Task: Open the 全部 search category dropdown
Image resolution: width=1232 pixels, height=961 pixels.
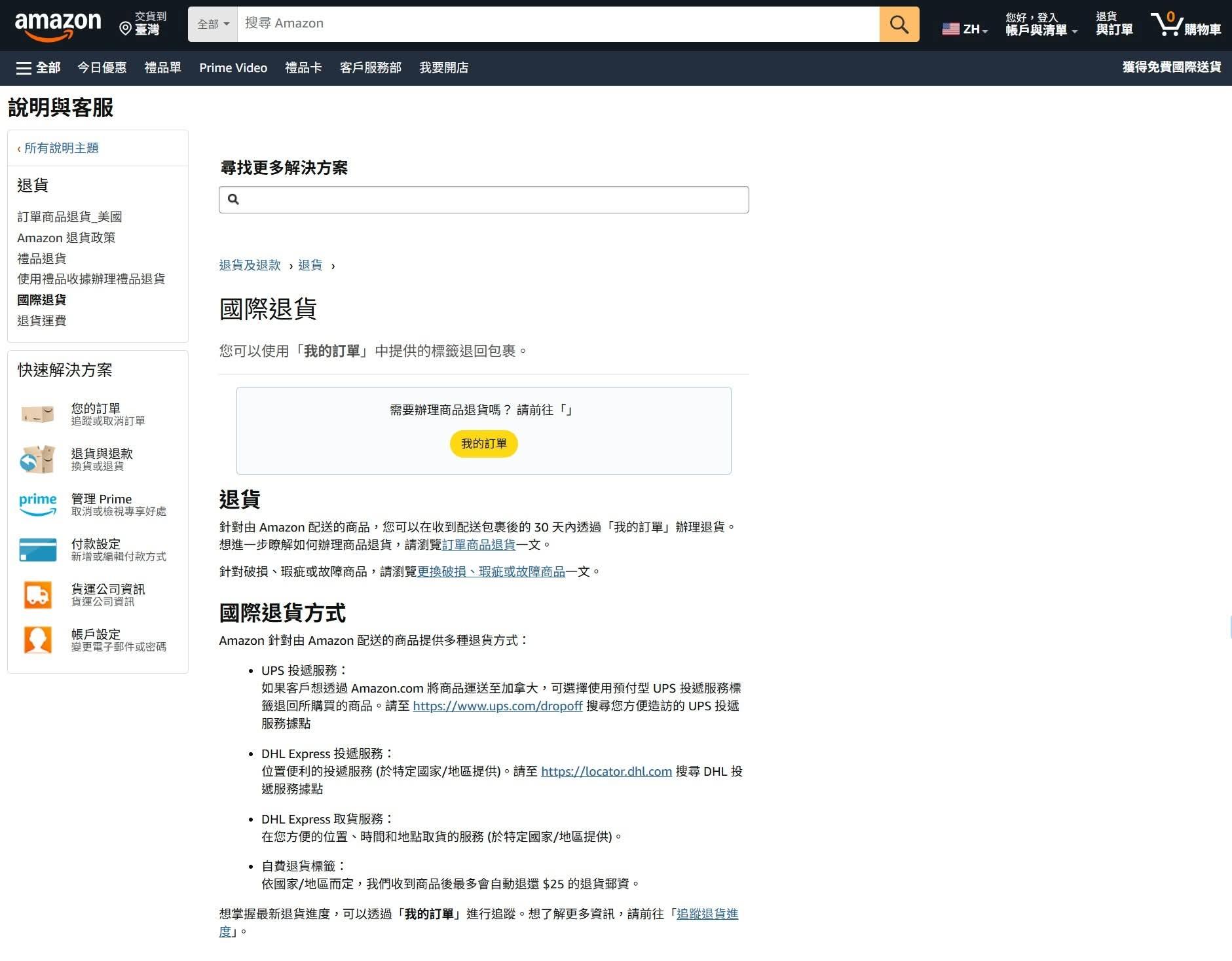Action: tap(213, 24)
